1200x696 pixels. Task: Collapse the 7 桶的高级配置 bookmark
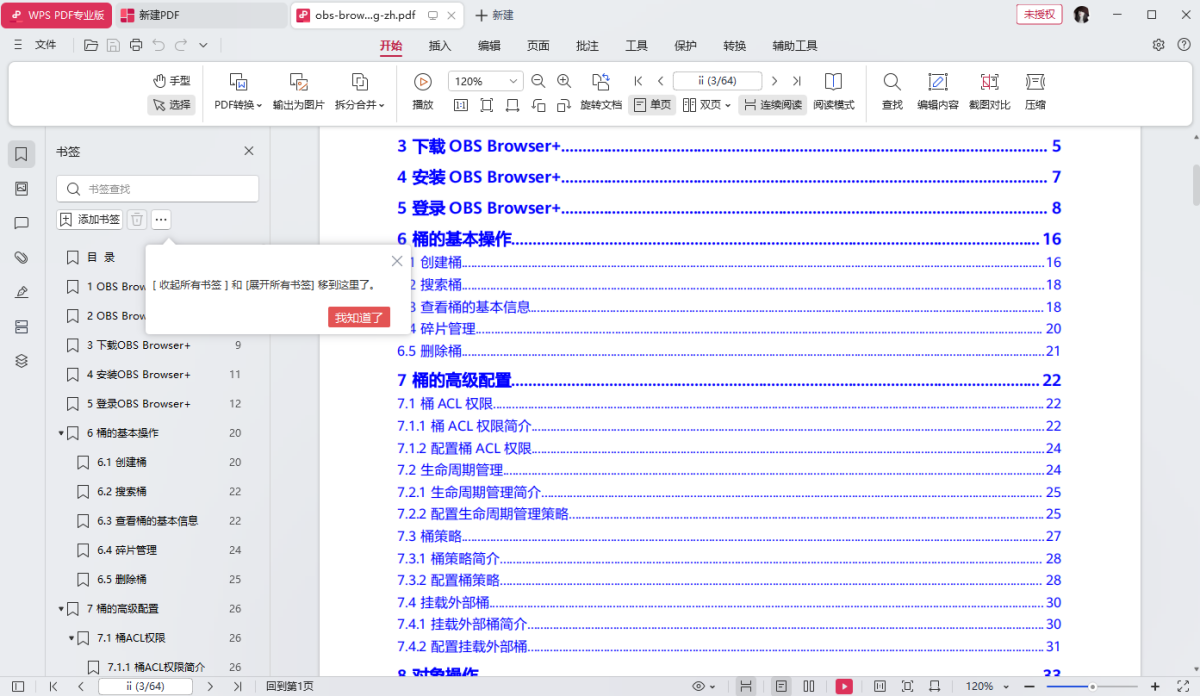coord(60,609)
